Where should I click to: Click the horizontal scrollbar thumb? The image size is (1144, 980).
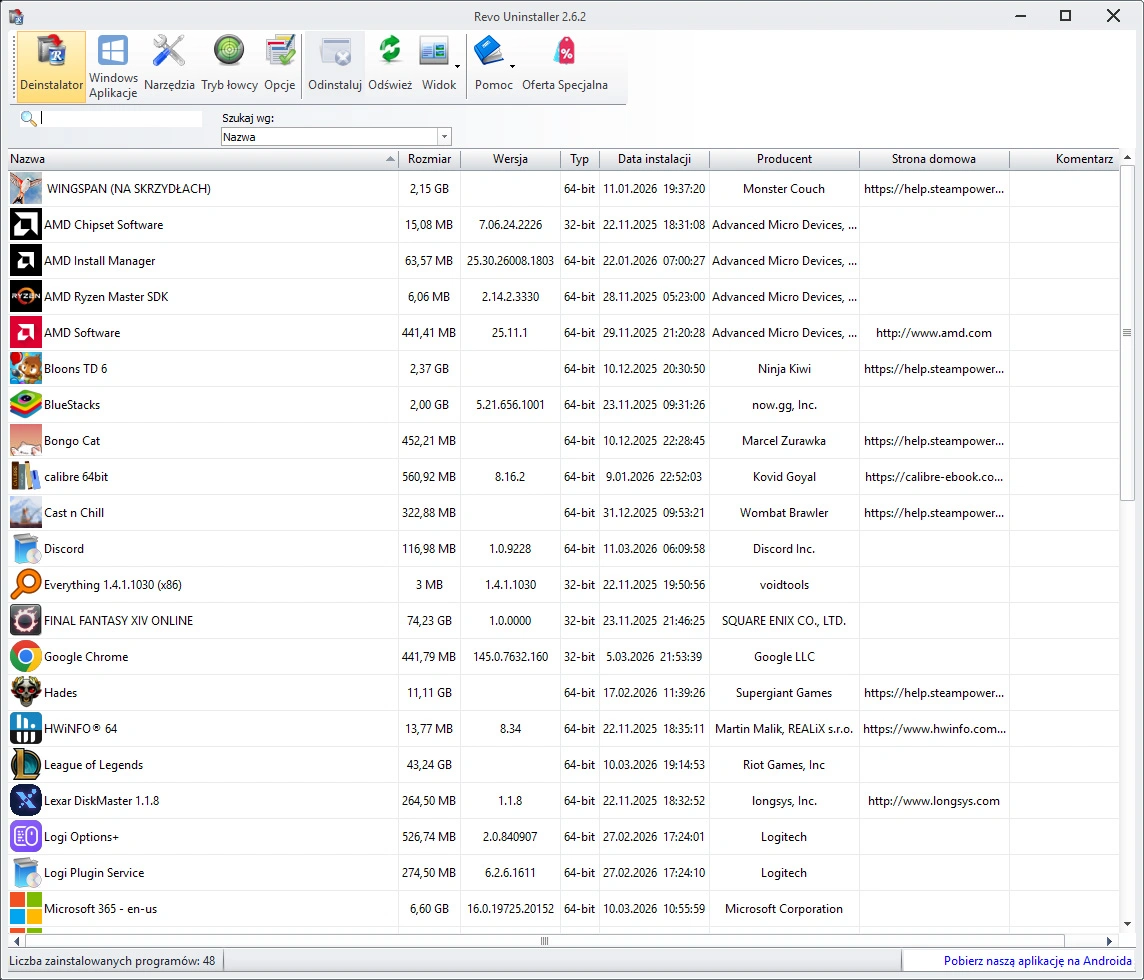[x=545, y=941]
